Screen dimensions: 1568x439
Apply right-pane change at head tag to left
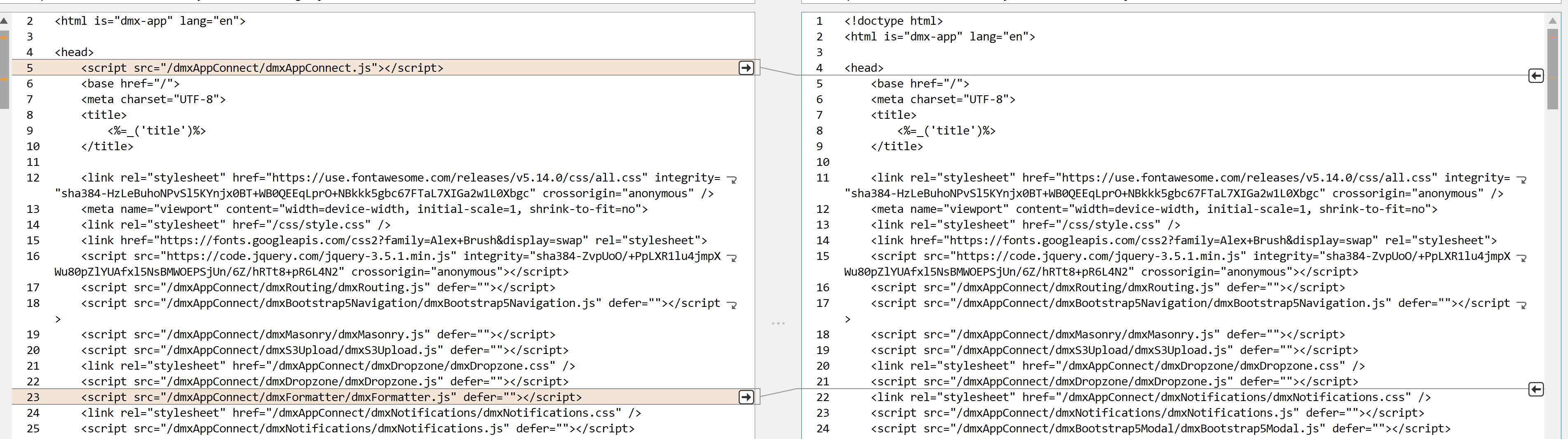pyautogui.click(x=1536, y=76)
